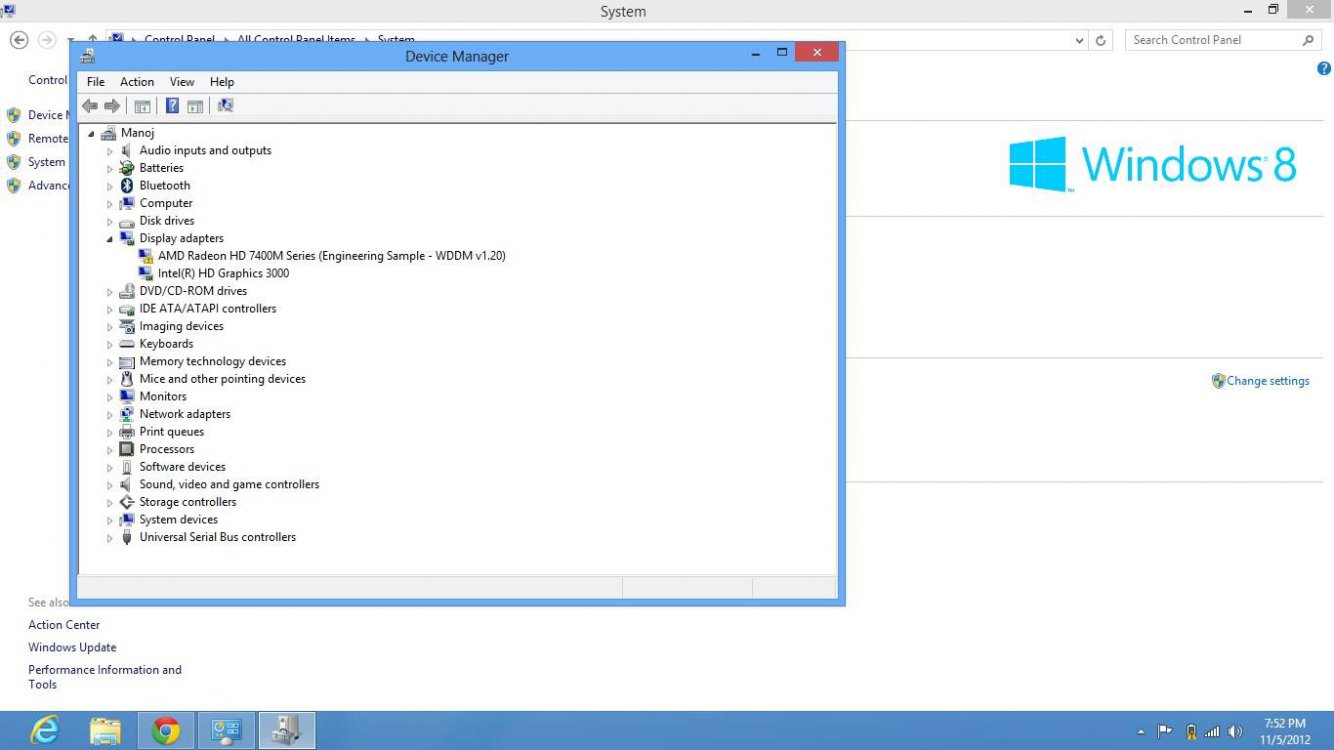Image resolution: width=1334 pixels, height=750 pixels.
Task: Click the Device Manager taskbar button
Action: pos(287,731)
